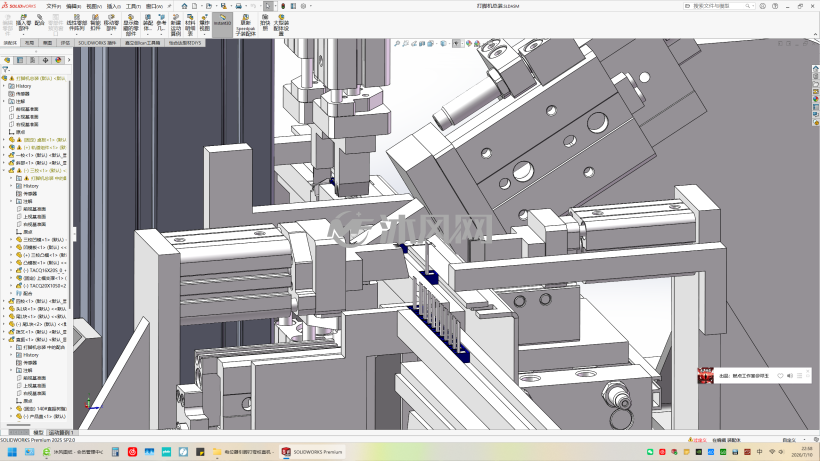This screenshot has width=820, height=461.
Task: Collapse the 三校<1> subassembly node
Action: point(4,170)
